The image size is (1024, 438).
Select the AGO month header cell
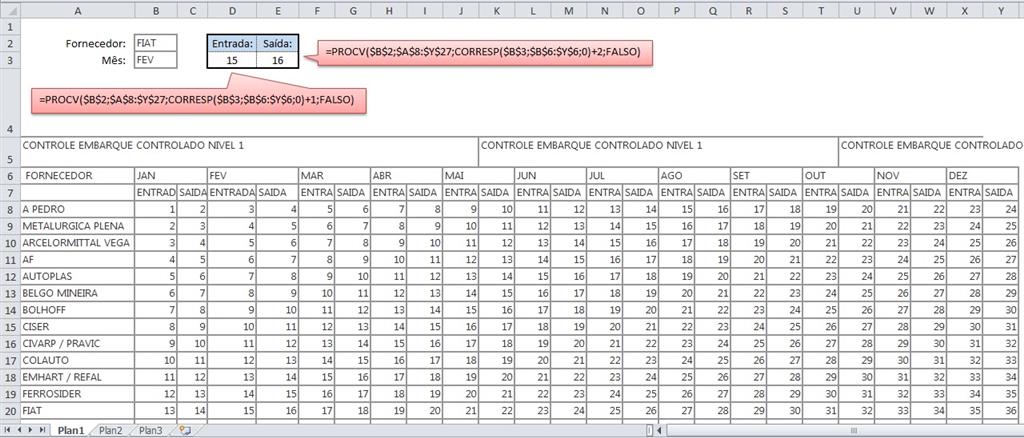click(x=694, y=176)
